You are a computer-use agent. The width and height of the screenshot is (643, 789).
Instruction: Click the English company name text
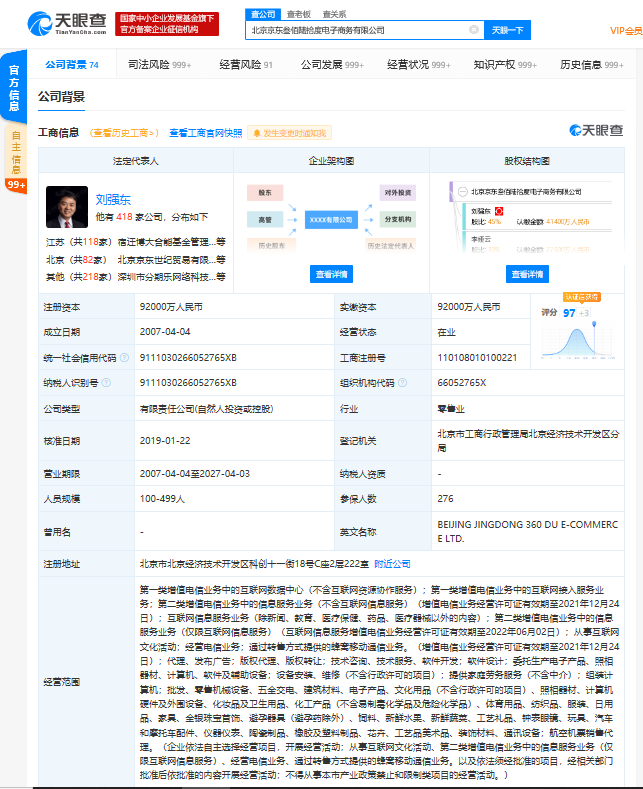click(x=528, y=531)
